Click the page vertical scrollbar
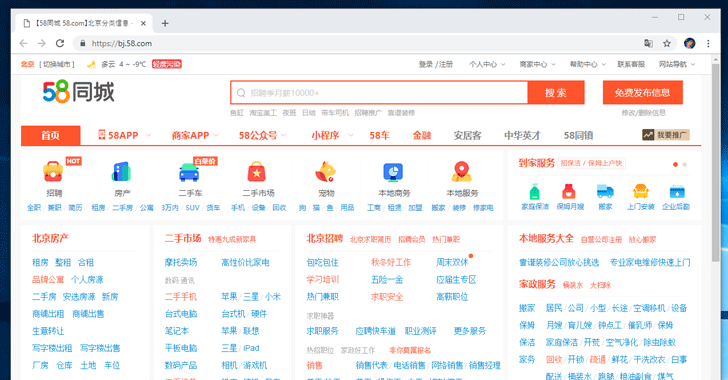 tap(715, 158)
